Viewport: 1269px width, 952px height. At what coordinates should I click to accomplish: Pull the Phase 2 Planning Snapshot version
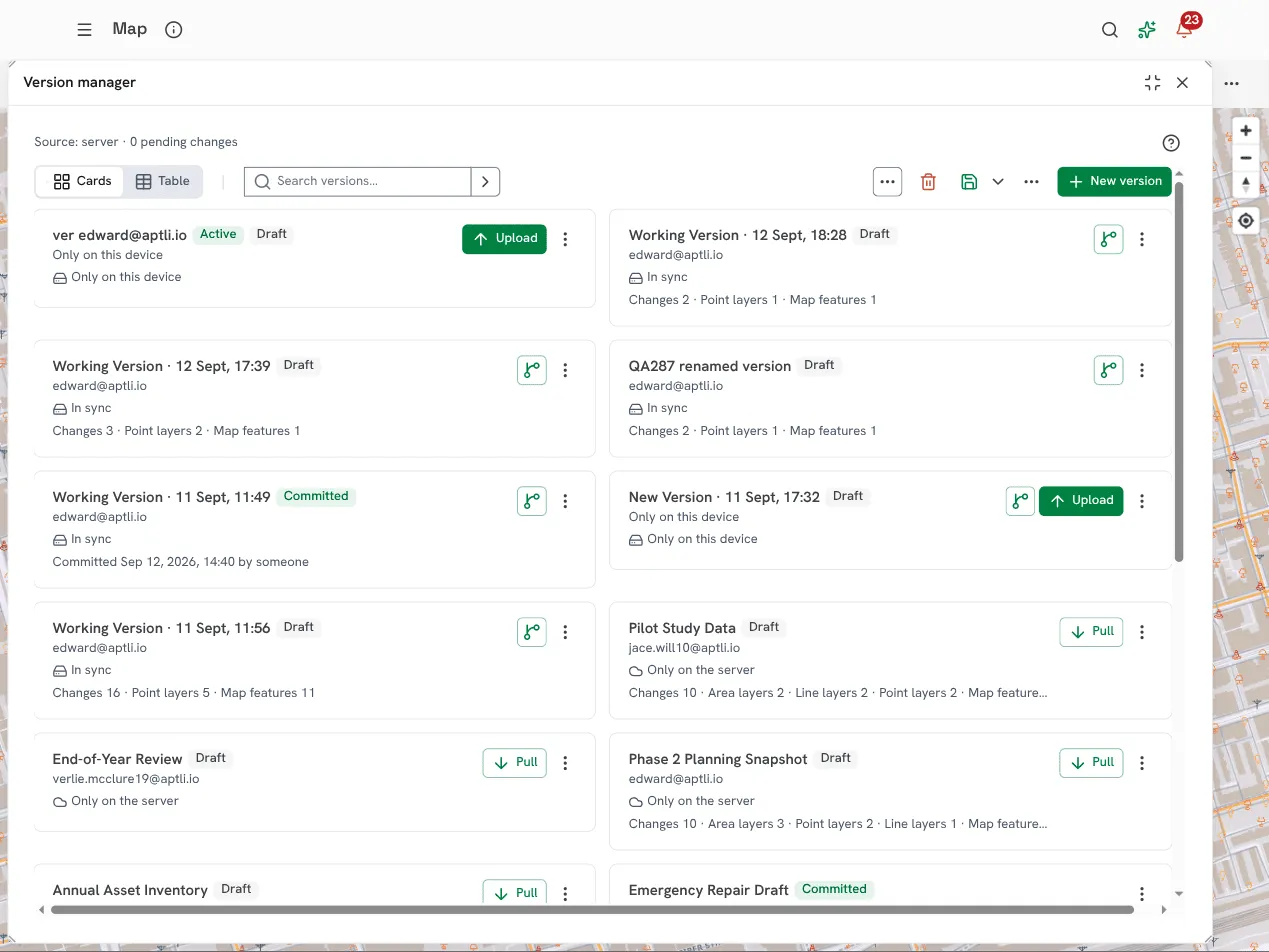pos(1091,763)
